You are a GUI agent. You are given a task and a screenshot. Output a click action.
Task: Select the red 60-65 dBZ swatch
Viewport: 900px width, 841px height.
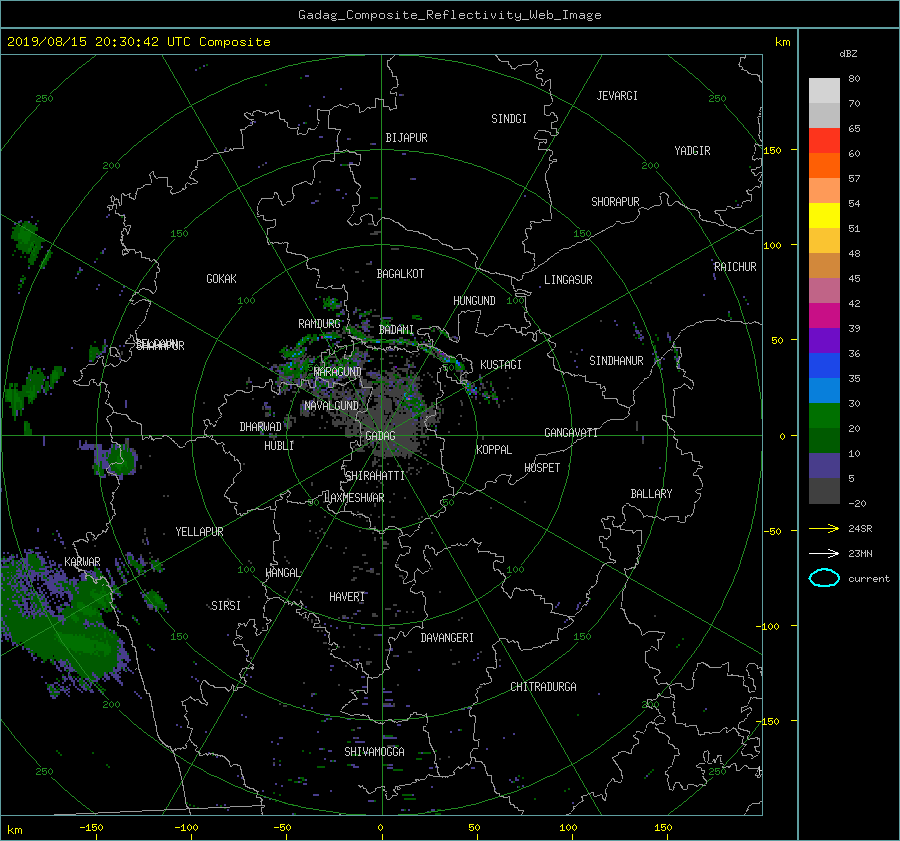824,141
